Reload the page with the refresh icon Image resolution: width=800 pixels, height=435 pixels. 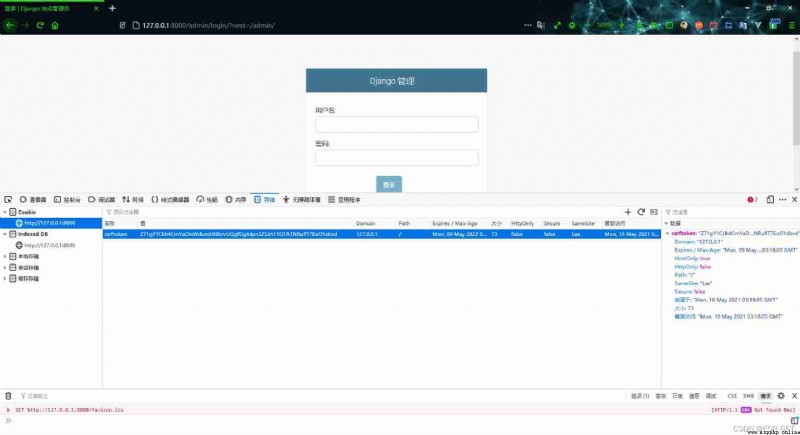click(x=40, y=25)
